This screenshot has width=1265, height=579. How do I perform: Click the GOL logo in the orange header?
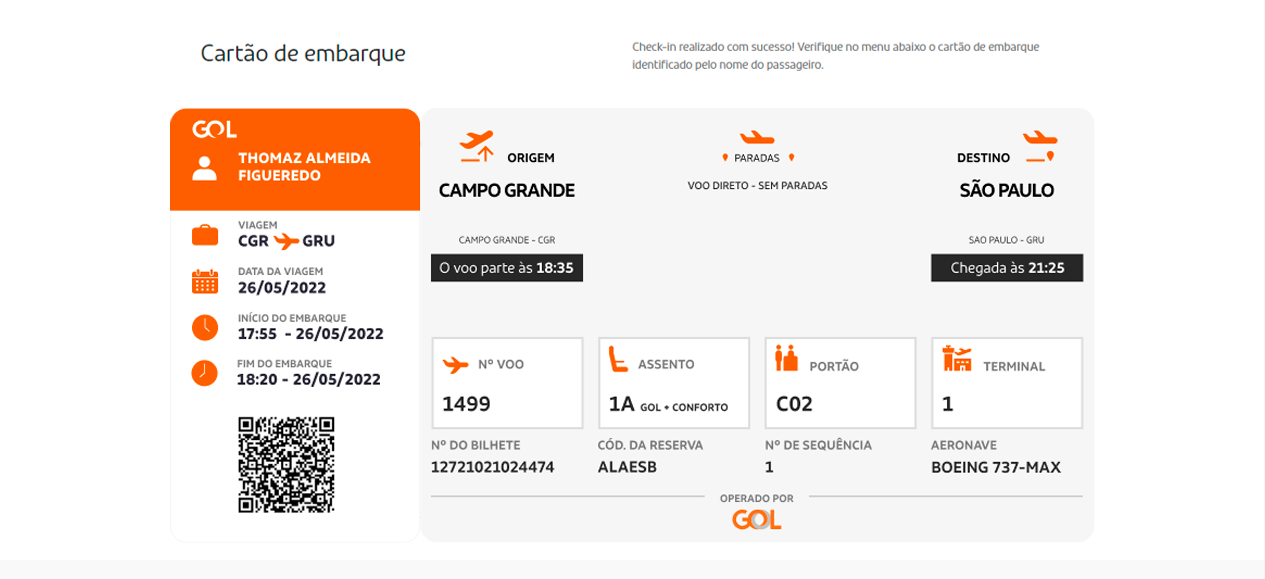point(214,129)
